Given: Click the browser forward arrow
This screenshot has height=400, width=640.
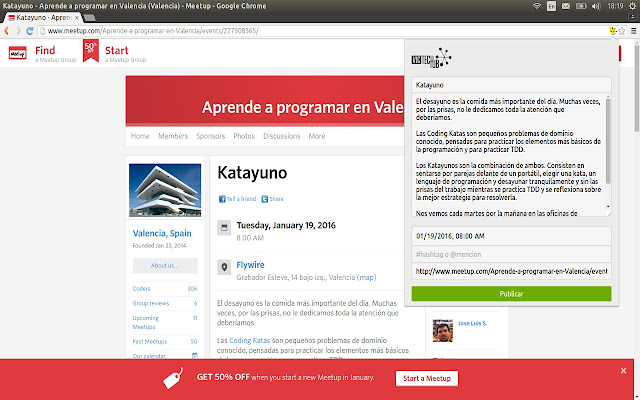Looking at the screenshot, I should tap(18, 31).
